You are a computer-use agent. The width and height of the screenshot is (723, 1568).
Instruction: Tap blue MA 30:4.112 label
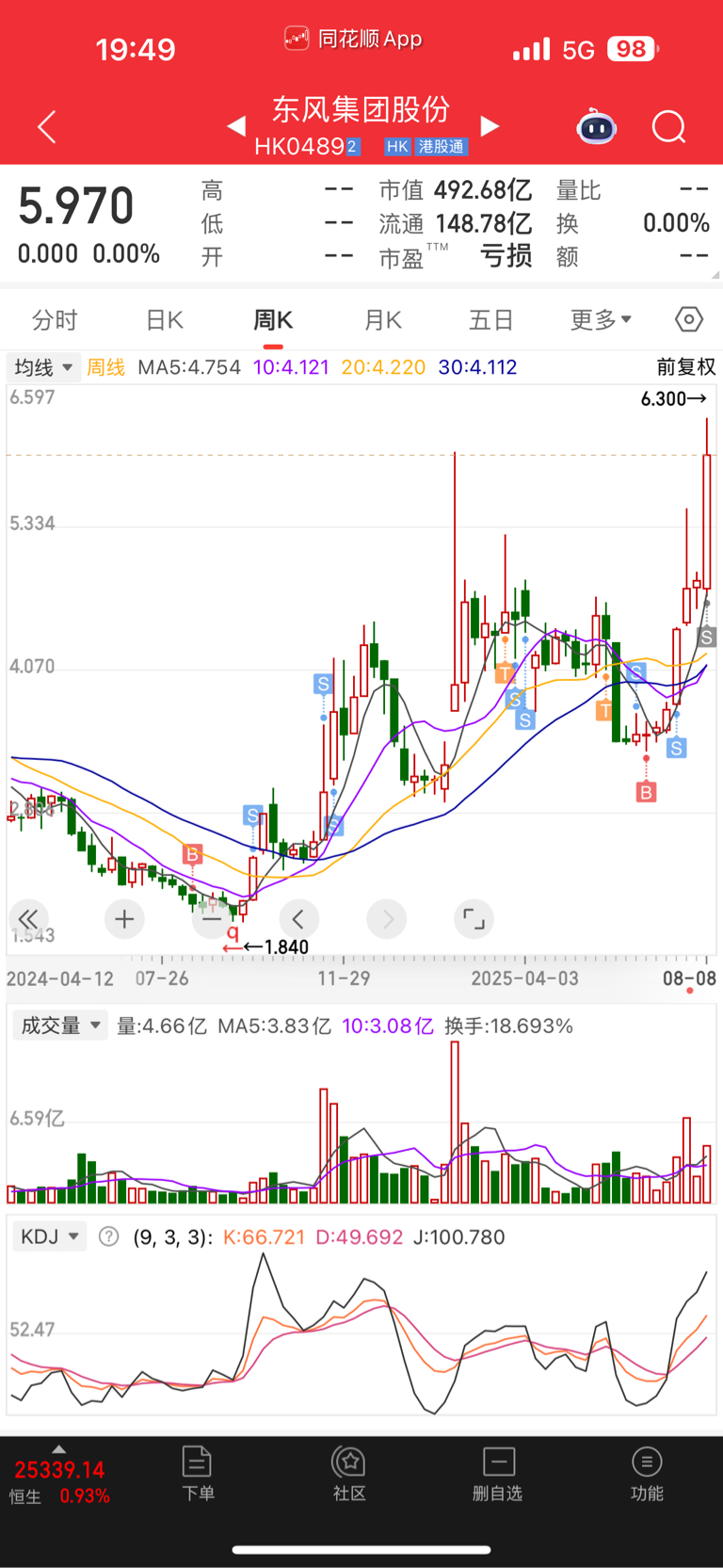point(477,367)
